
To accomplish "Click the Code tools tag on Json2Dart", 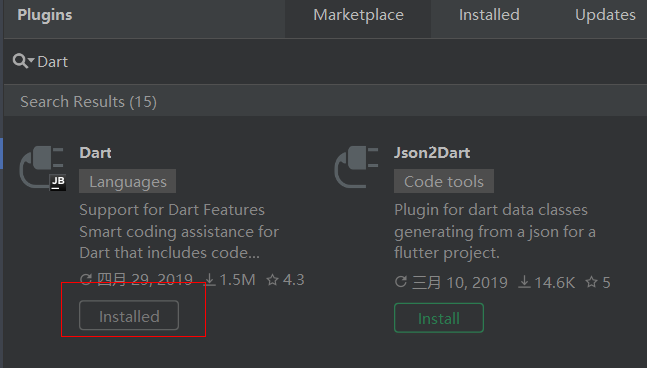I will [x=444, y=182].
